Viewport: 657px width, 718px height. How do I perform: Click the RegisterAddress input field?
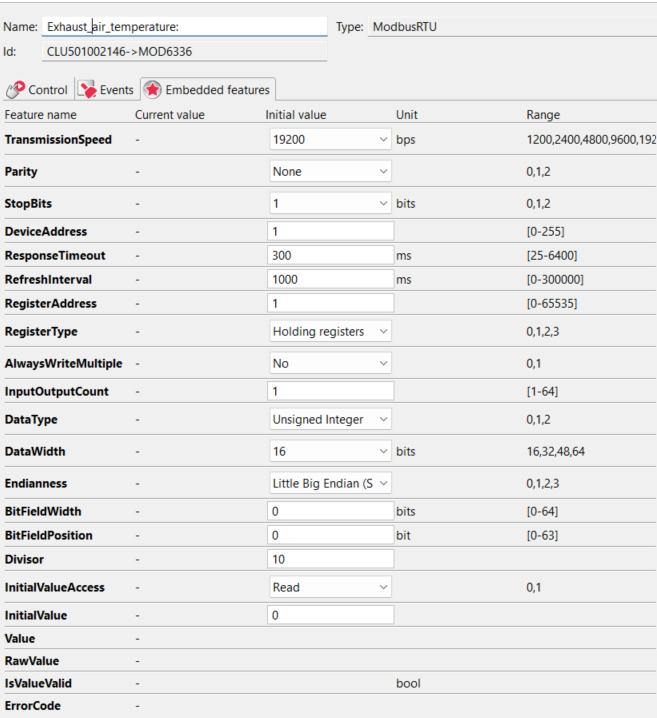click(331, 303)
